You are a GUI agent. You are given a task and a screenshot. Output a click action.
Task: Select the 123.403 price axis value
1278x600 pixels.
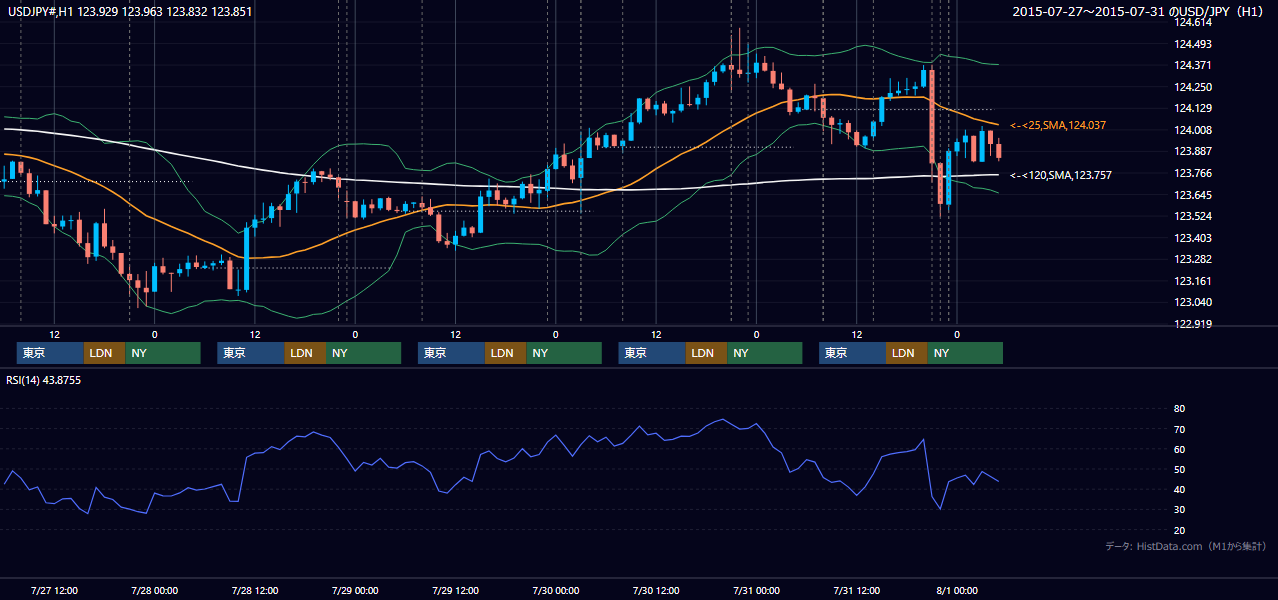click(x=1192, y=238)
